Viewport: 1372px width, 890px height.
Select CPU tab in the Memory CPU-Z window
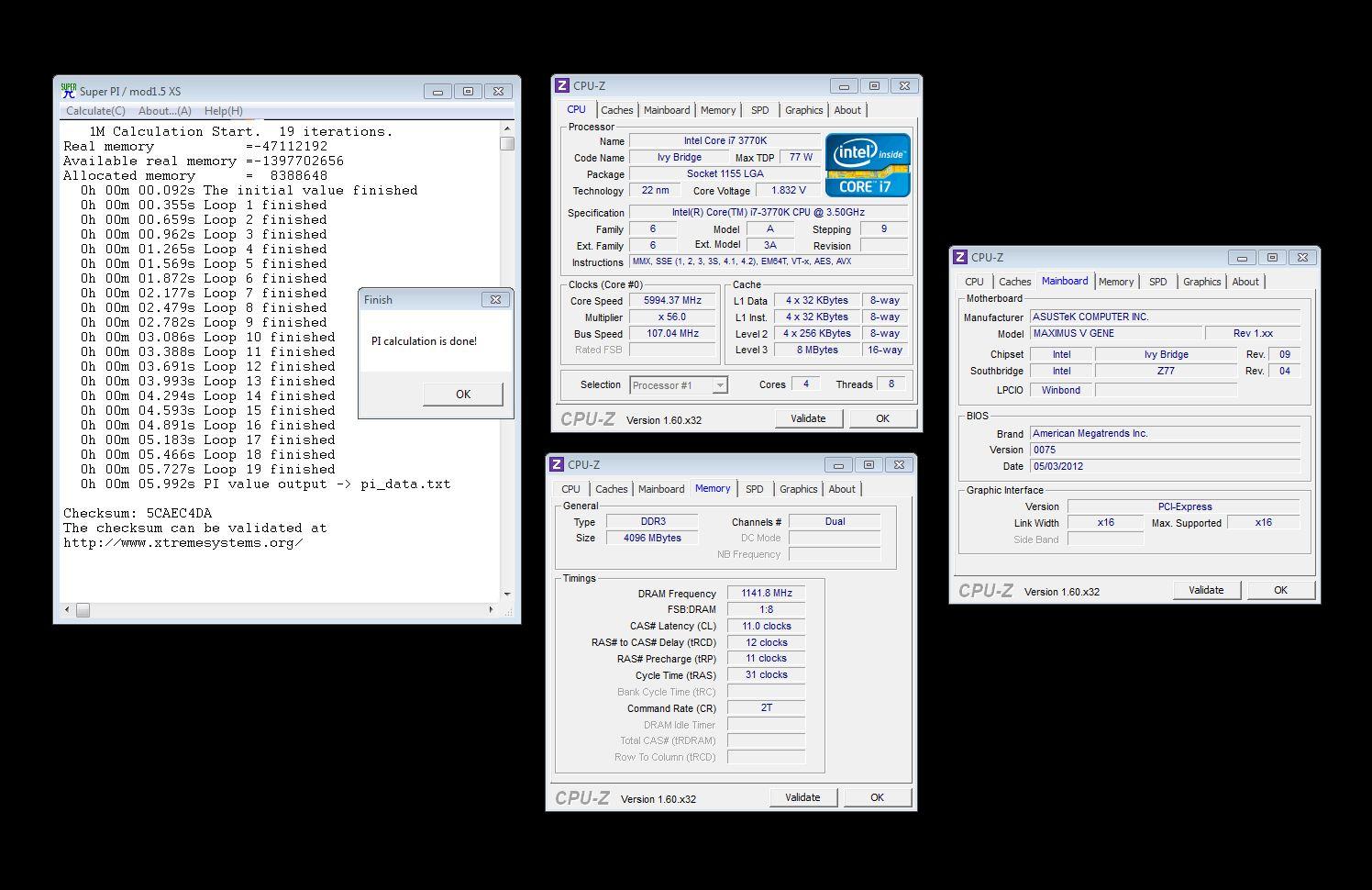pyautogui.click(x=570, y=489)
